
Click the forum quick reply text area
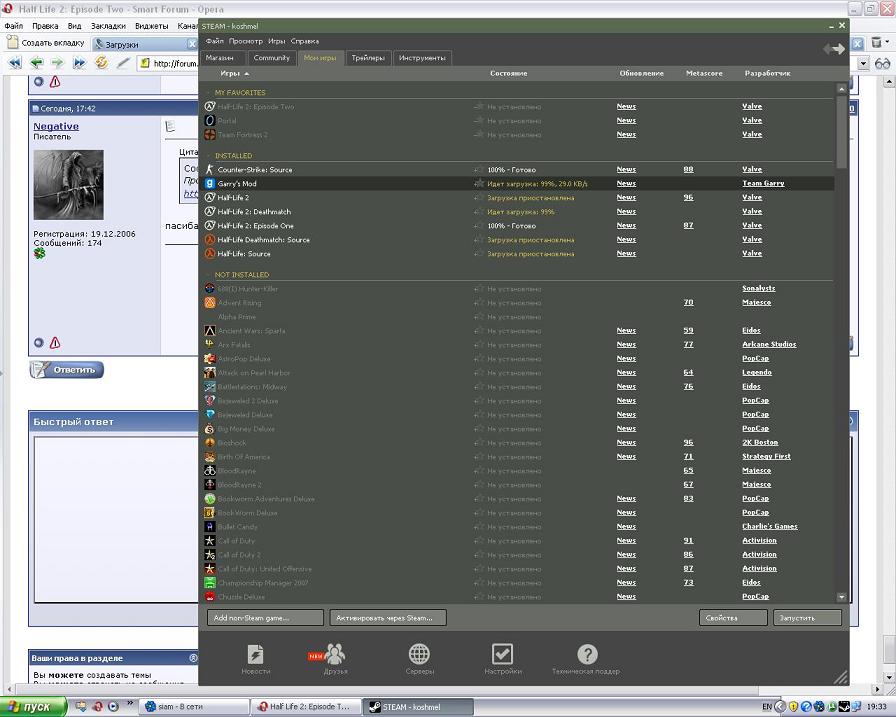(x=116, y=519)
